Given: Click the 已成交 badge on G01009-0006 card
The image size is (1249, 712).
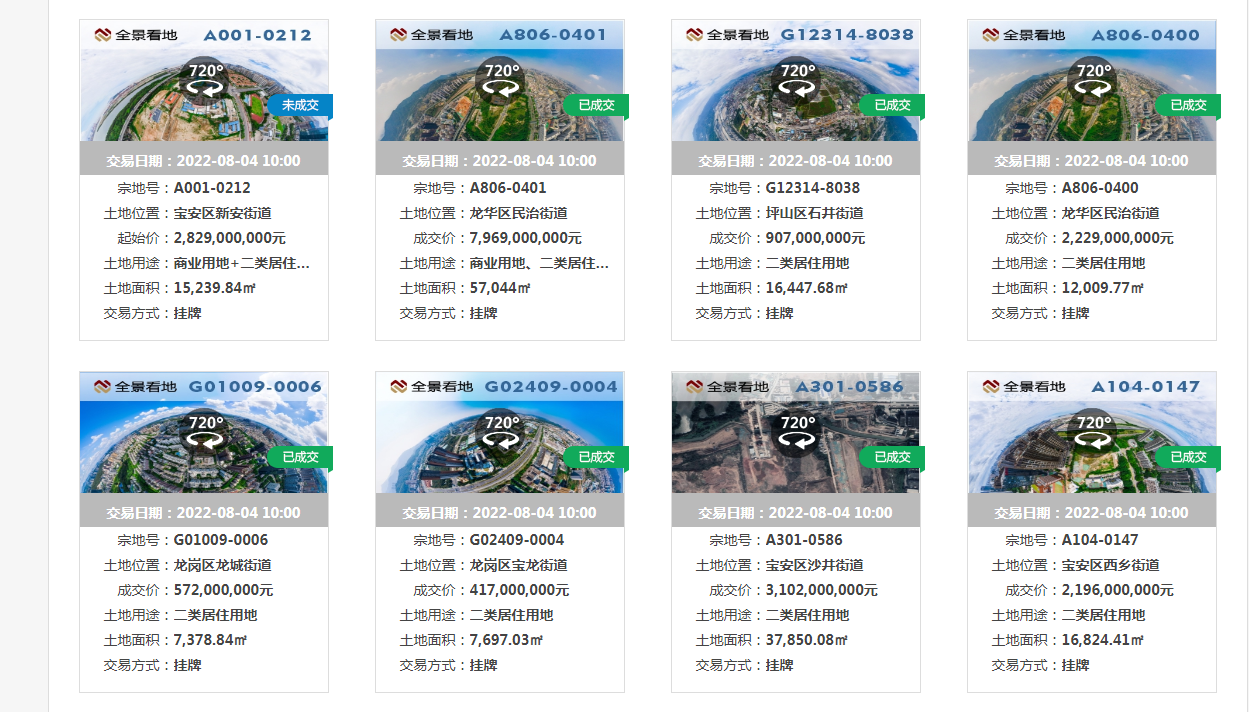Looking at the screenshot, I should (x=300, y=457).
